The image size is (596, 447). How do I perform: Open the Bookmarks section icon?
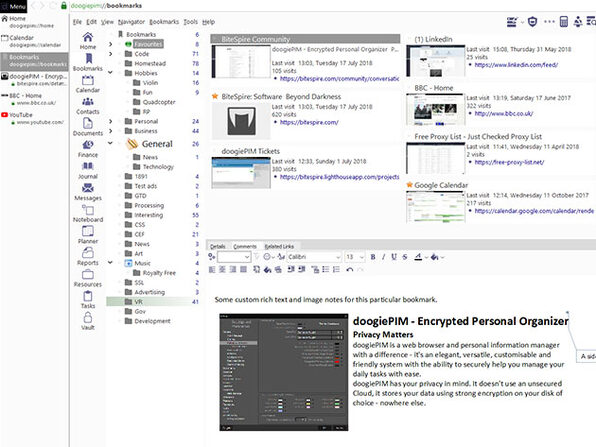(88, 62)
